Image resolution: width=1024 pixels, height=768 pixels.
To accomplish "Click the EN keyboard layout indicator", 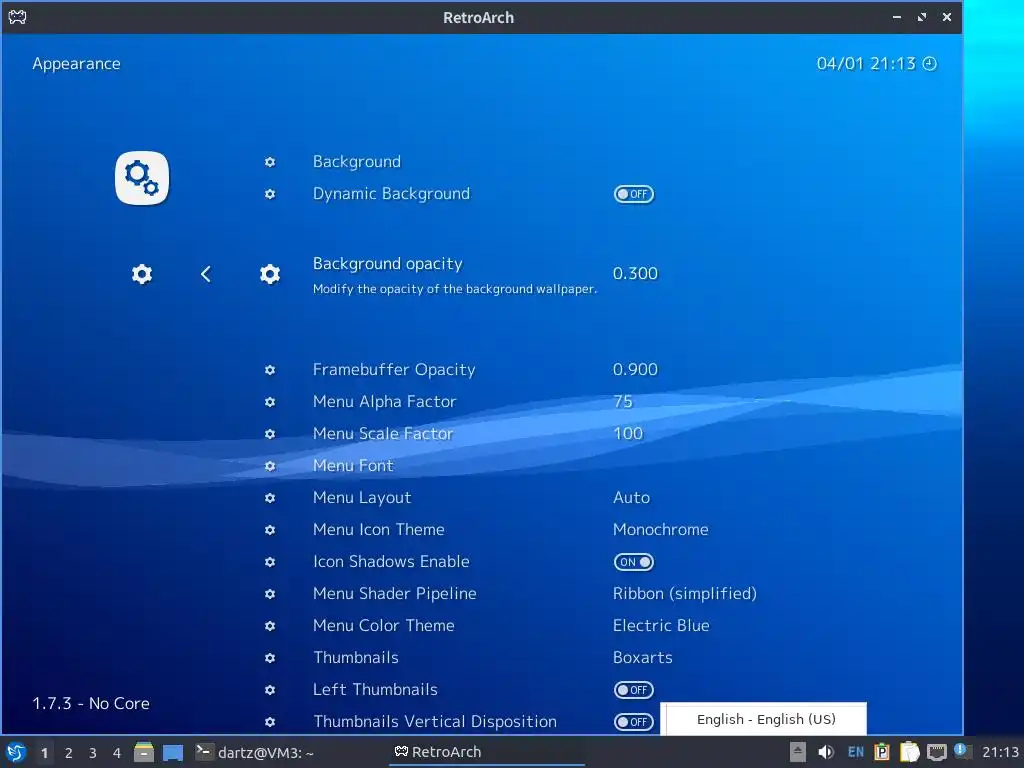I will [x=856, y=752].
